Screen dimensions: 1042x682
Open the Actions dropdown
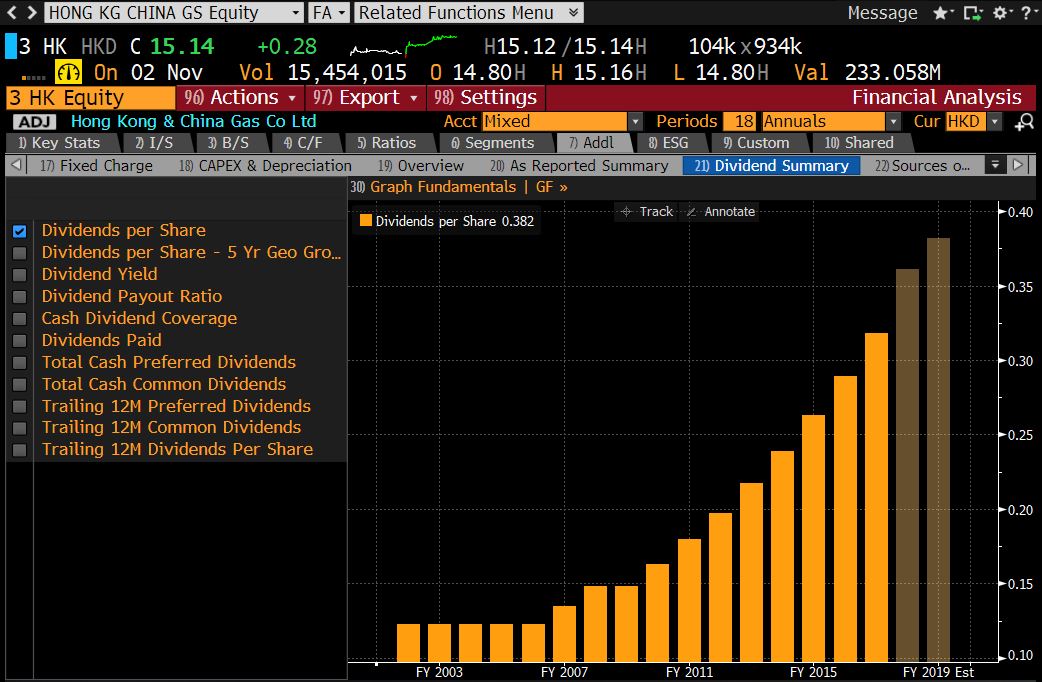240,98
